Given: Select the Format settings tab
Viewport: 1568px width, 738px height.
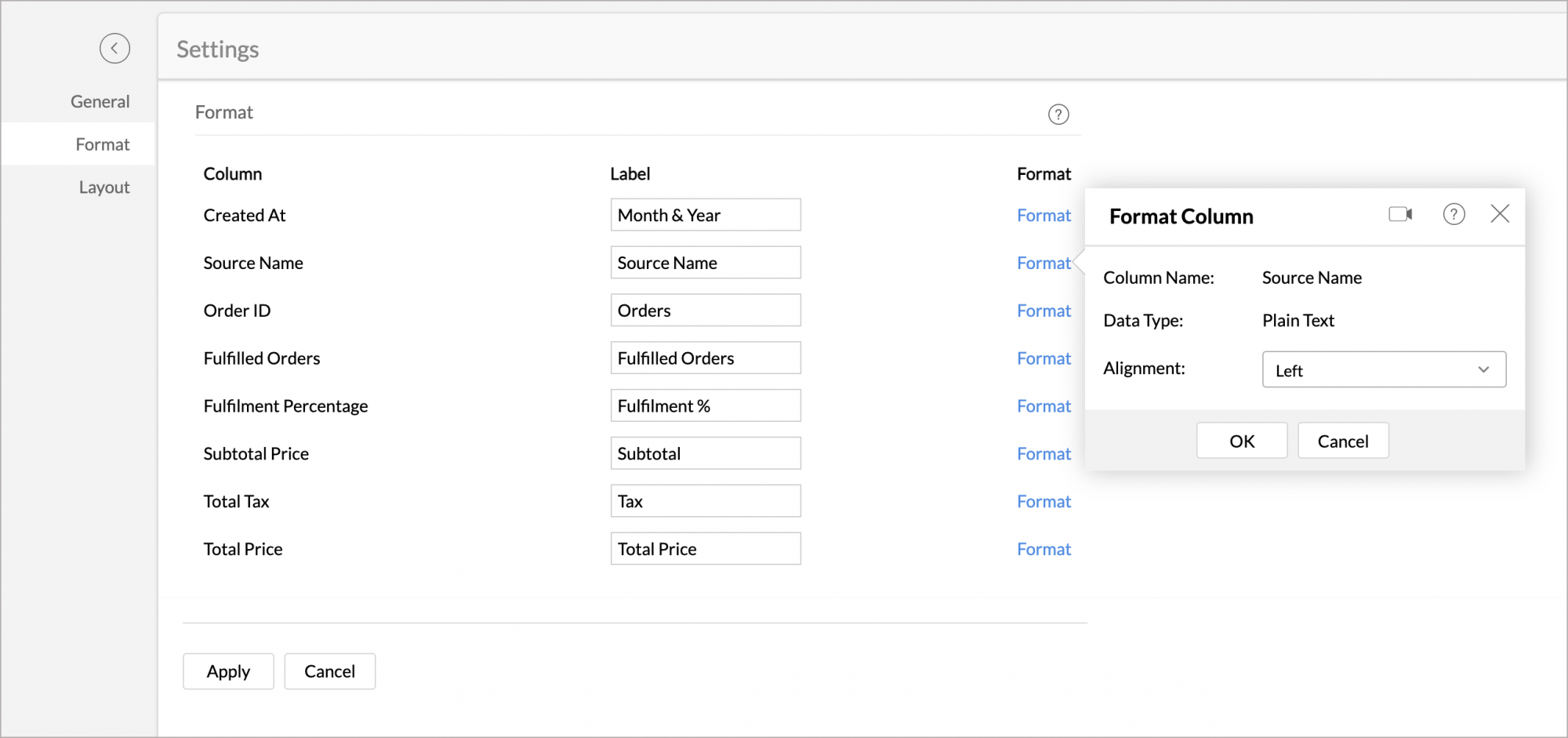Looking at the screenshot, I should point(102,144).
